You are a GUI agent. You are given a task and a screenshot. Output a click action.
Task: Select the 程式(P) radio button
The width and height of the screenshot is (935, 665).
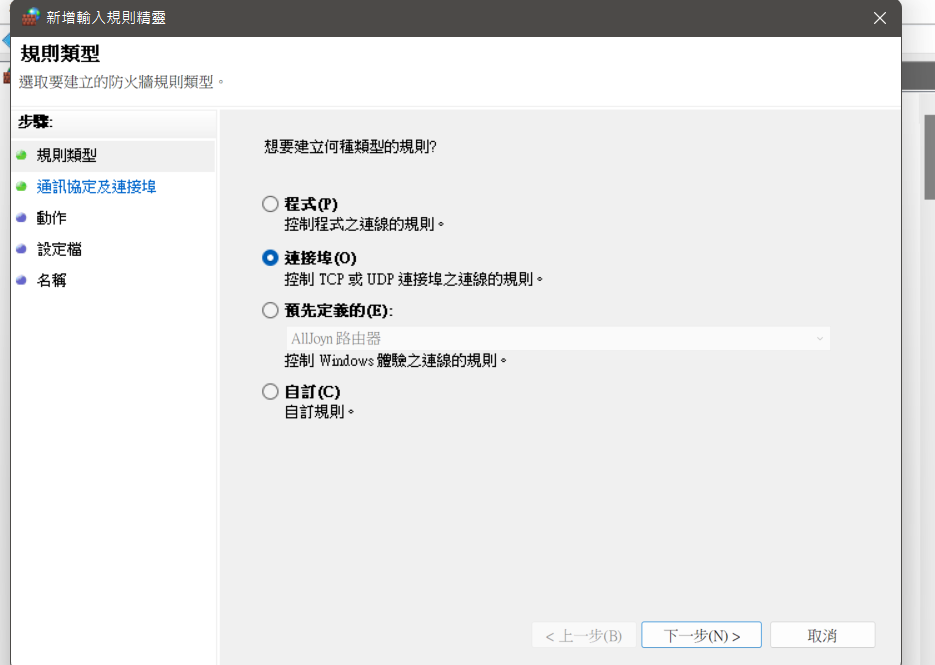(270, 204)
